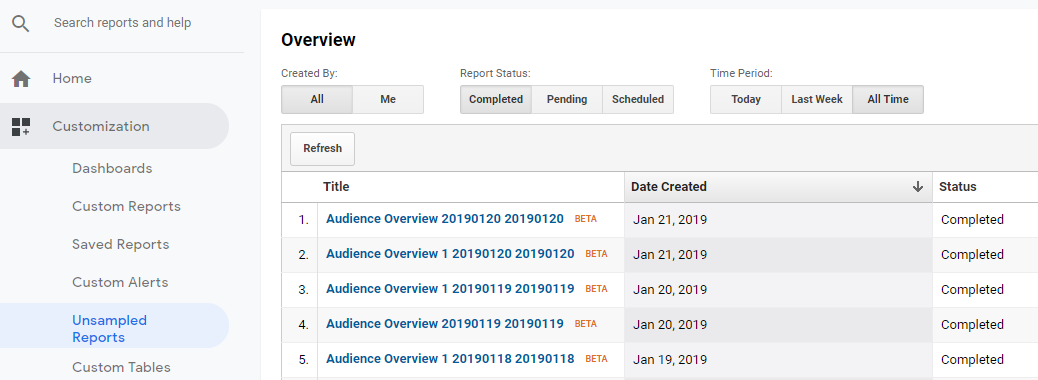The height and width of the screenshot is (380, 1038).
Task: Click the Home house icon
Action: pos(21,79)
